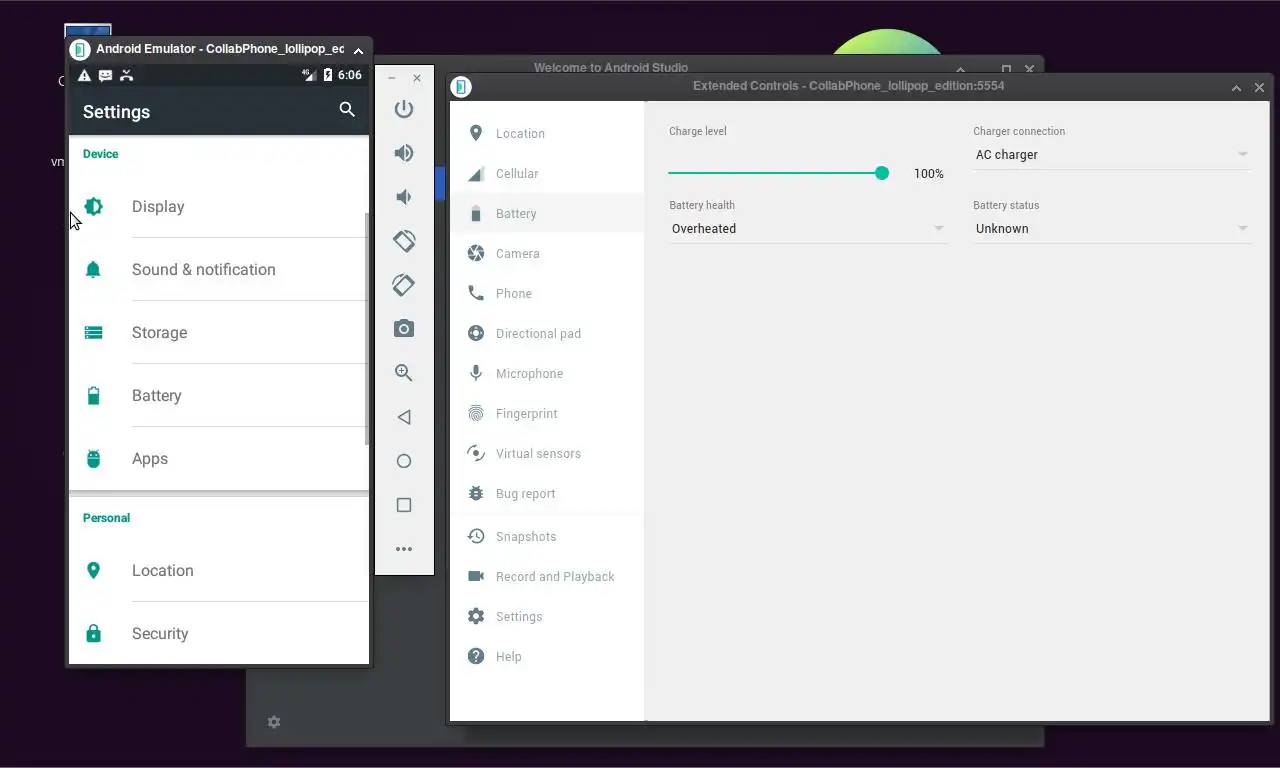
Task: Click the warning icon in the phone status bar
Action: (84, 75)
